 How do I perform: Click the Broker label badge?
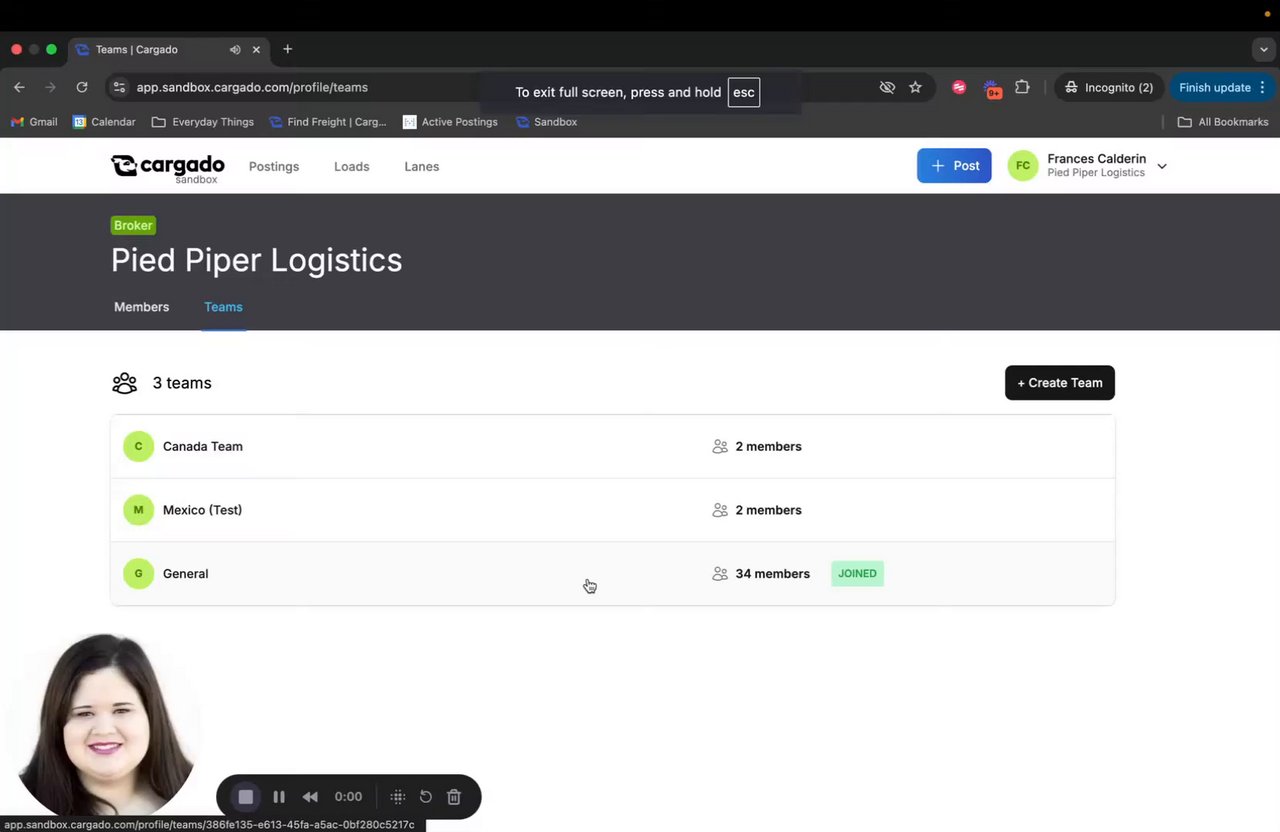133,225
